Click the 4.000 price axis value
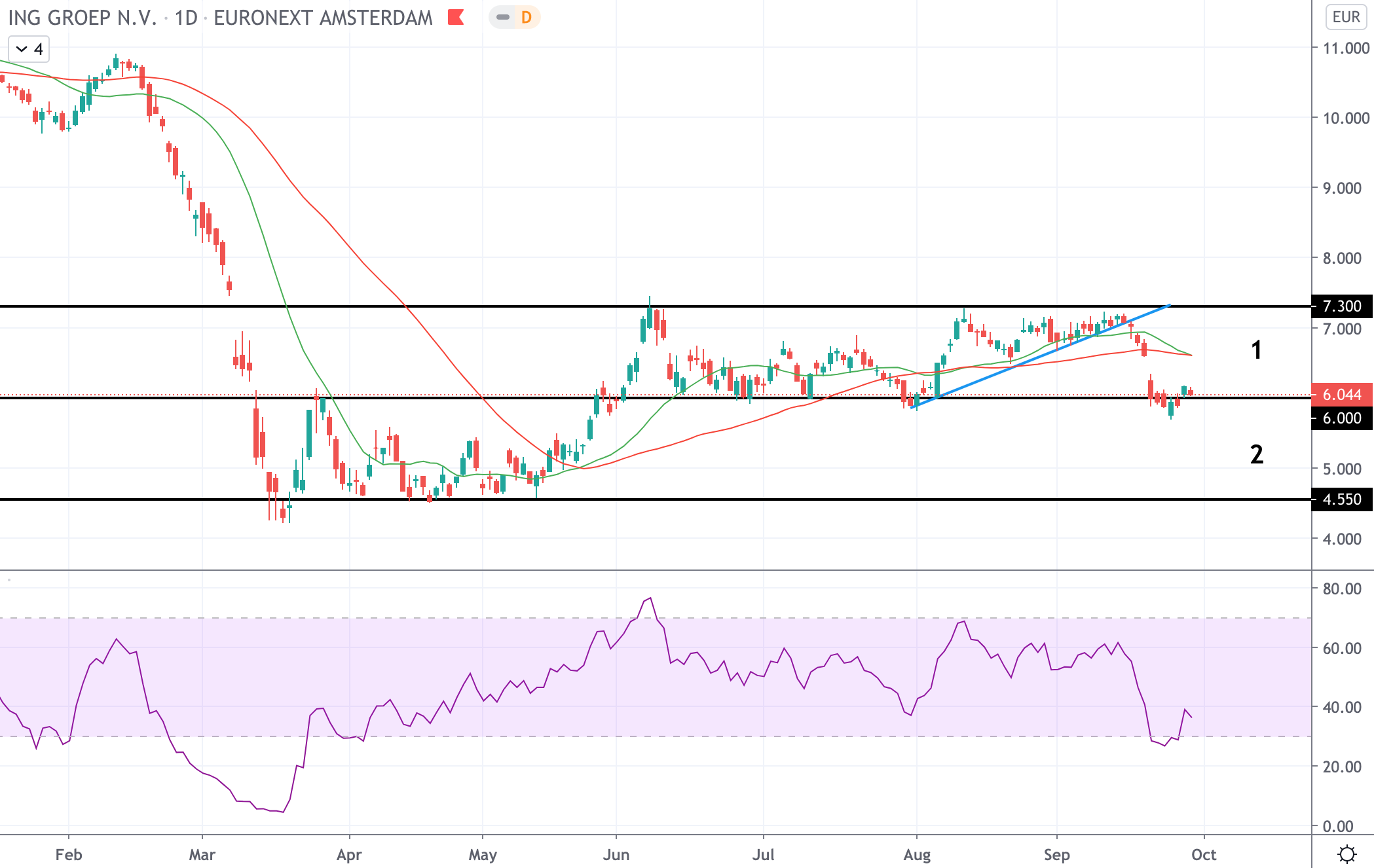Image resolution: width=1374 pixels, height=868 pixels. tap(1342, 539)
